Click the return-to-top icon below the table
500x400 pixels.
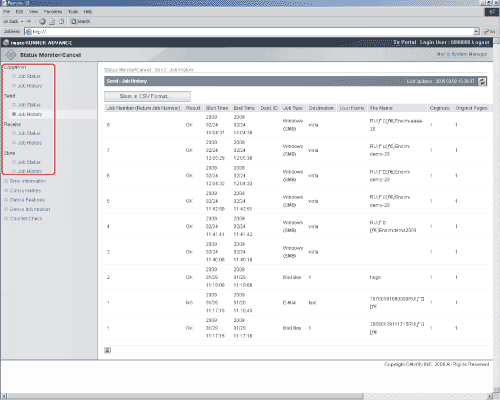107,350
